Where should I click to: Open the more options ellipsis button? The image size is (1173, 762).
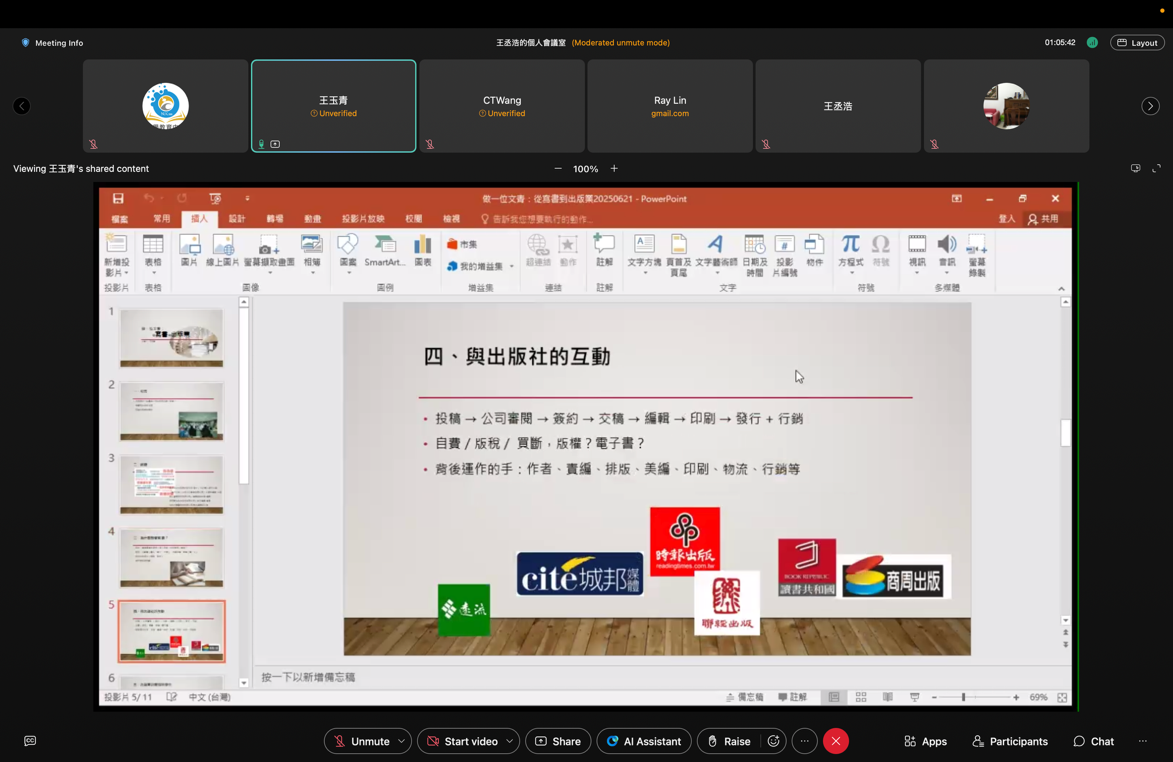805,741
